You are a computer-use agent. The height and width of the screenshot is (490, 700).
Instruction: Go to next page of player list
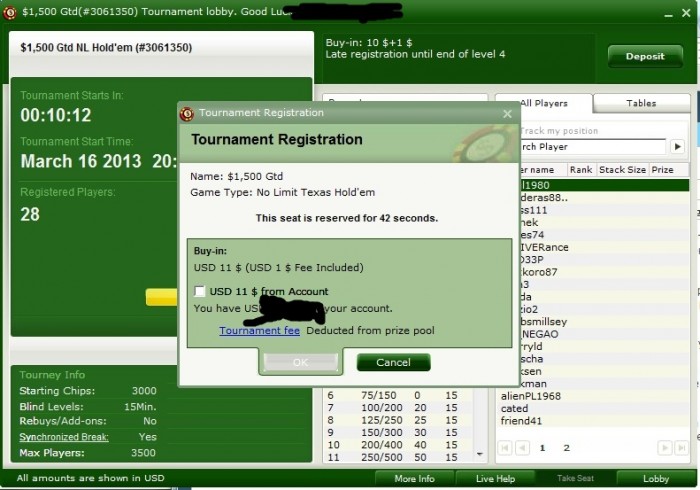pos(664,448)
